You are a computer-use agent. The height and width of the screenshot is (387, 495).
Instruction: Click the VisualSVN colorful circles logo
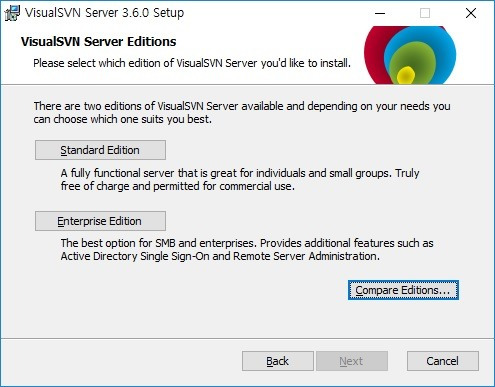tap(410, 55)
